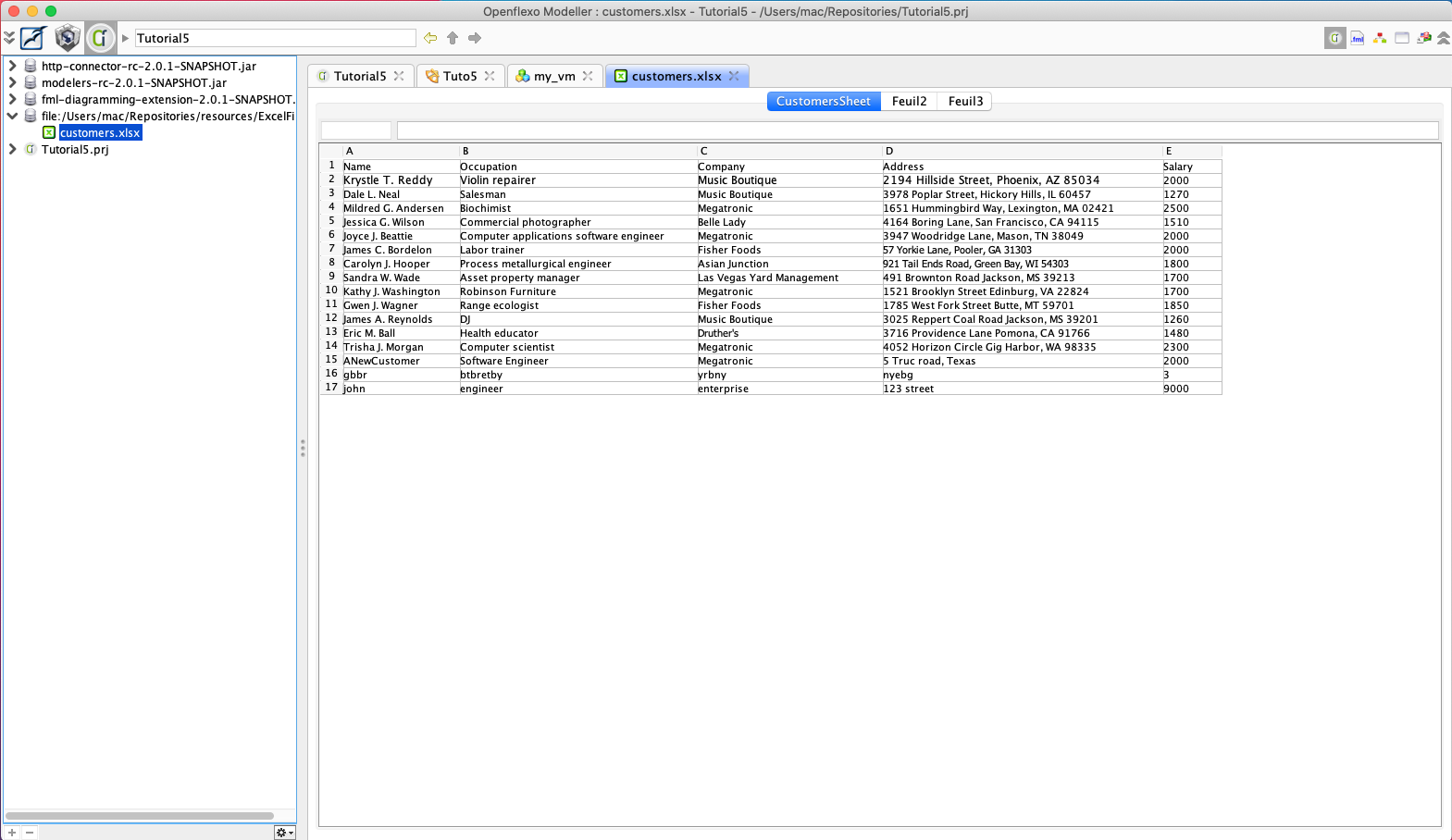Close the customers.xlsx tab
This screenshot has width=1452, height=840.
(734, 76)
